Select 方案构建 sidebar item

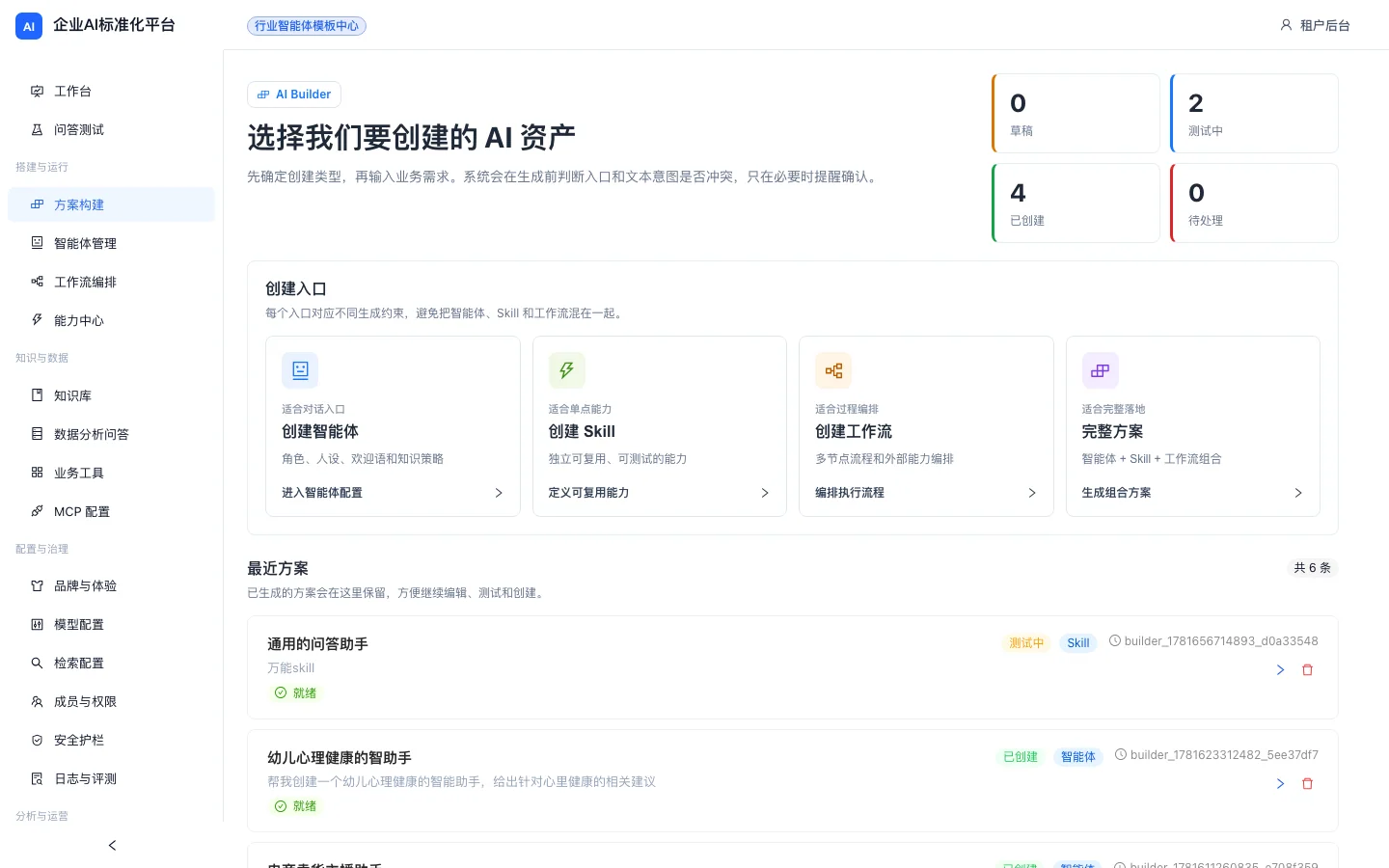coord(111,204)
